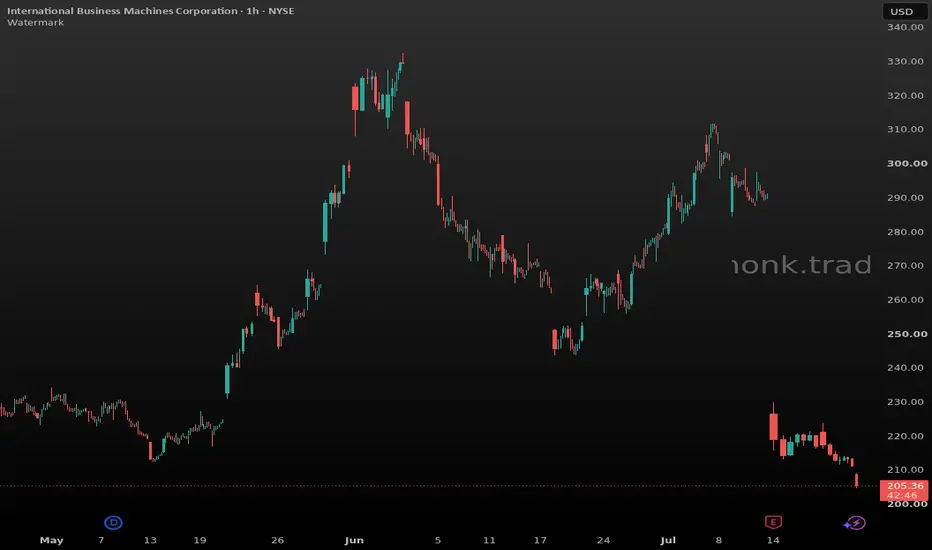Click the '17' date on time axis
932x550 pixels.
[540, 540]
